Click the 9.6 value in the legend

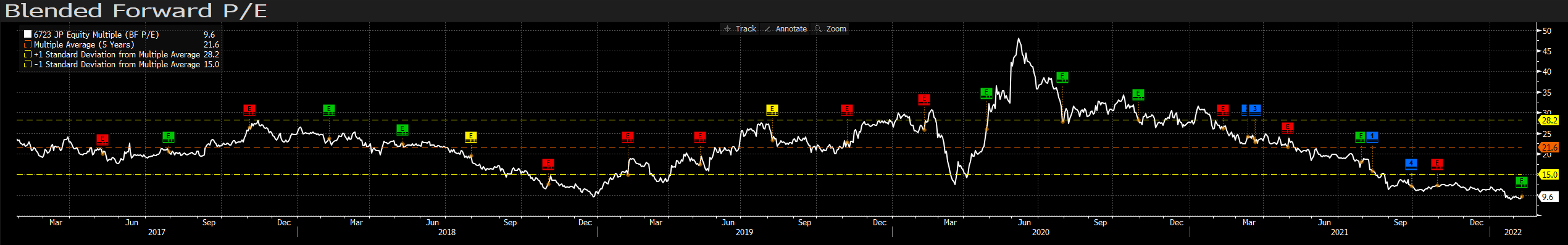pyautogui.click(x=209, y=35)
